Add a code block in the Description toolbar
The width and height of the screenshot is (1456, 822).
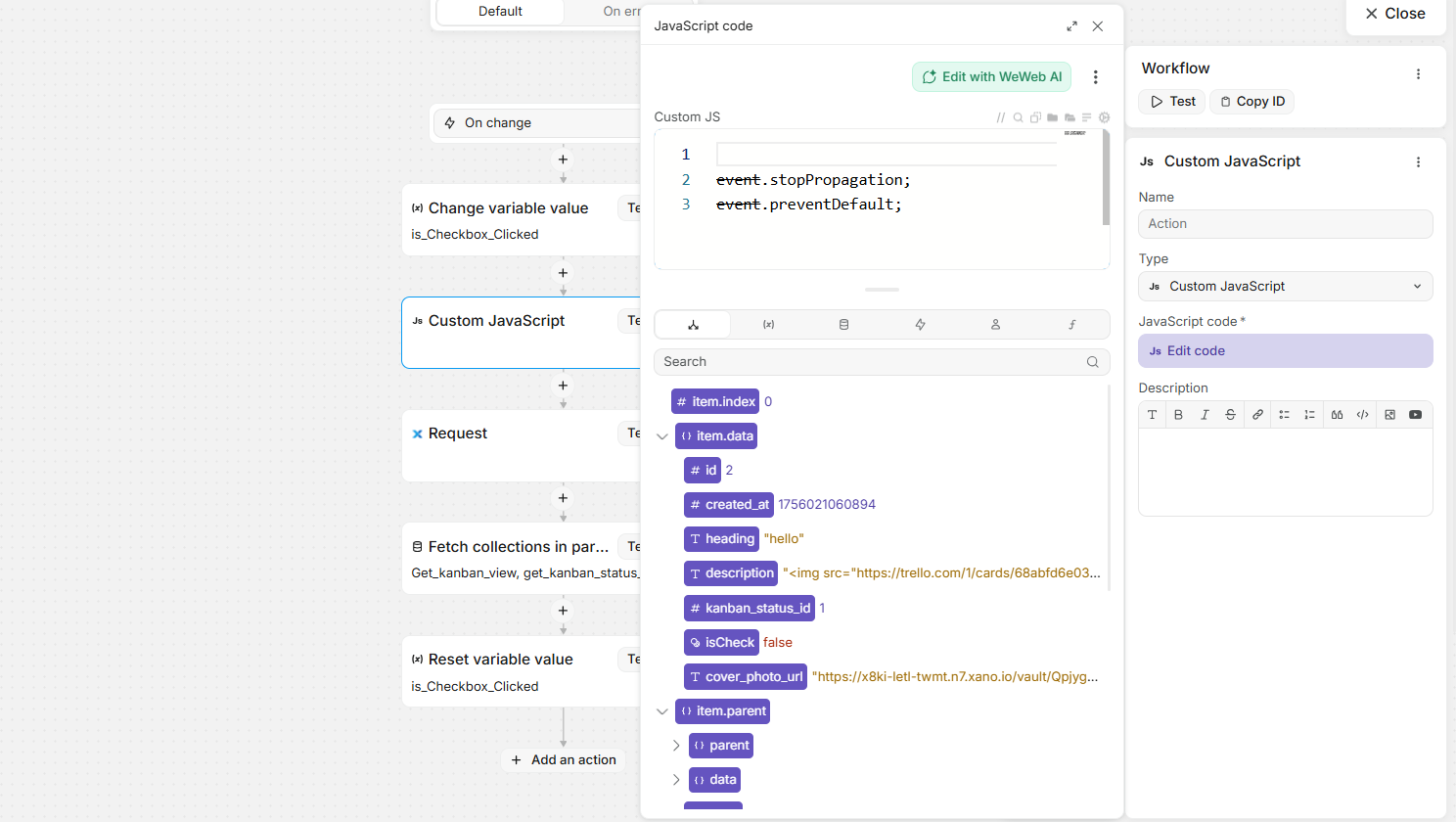(1362, 415)
